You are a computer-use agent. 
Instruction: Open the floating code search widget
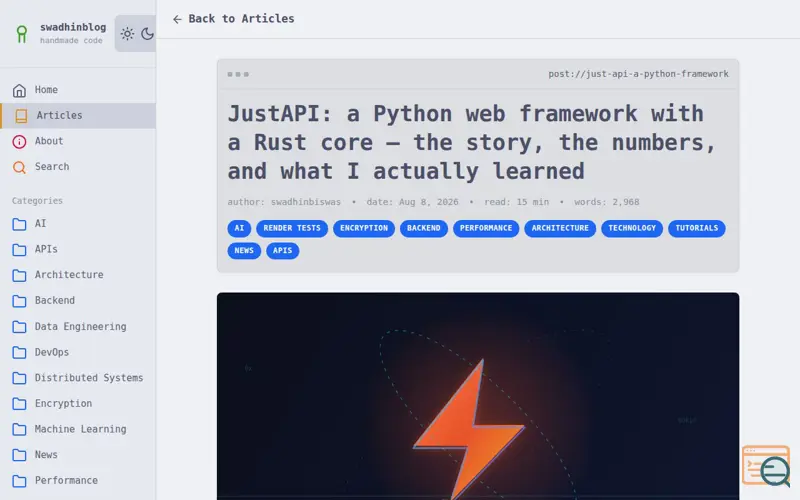point(766,466)
